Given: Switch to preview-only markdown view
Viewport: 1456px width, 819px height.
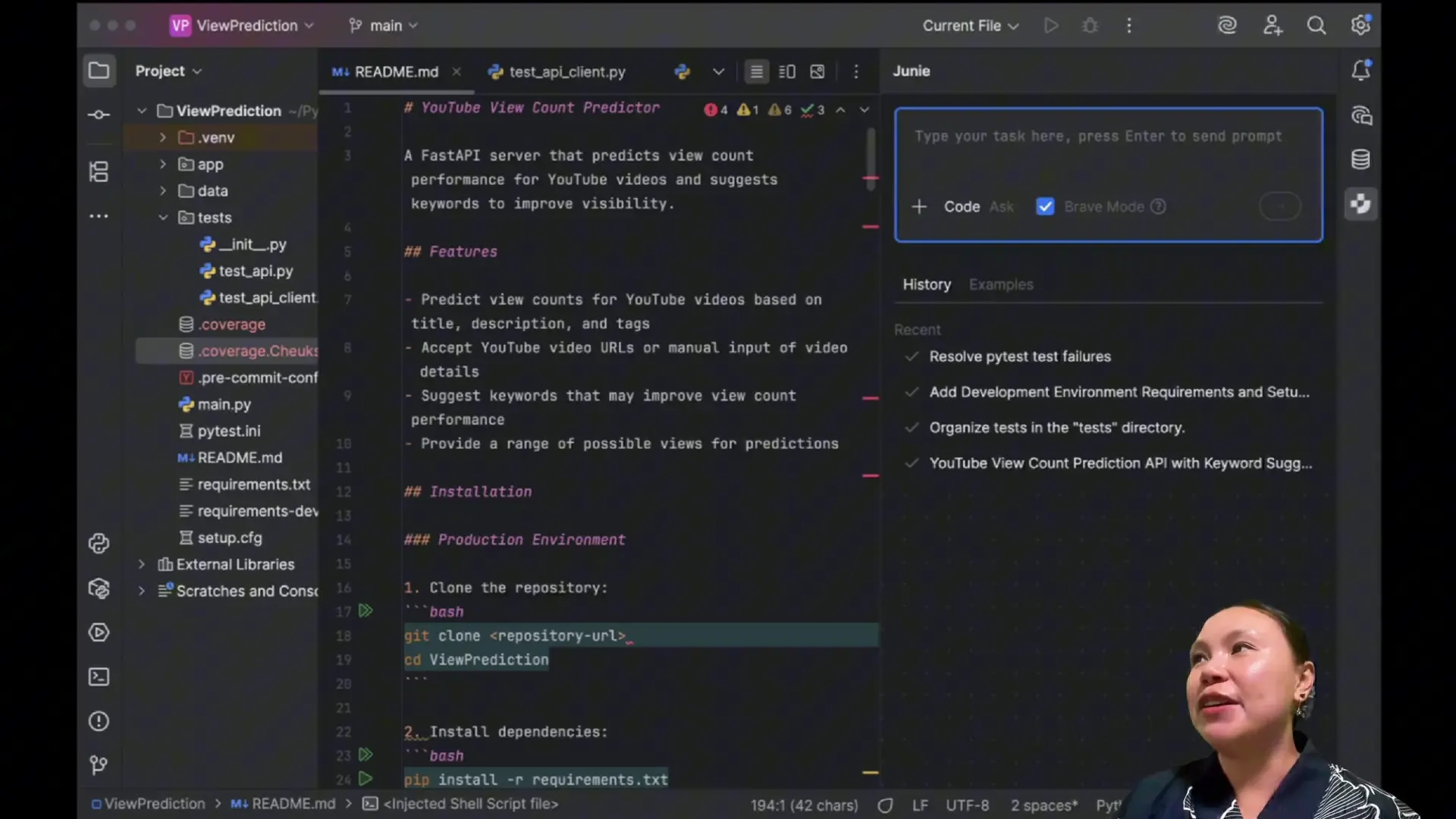Looking at the screenshot, I should (x=817, y=71).
